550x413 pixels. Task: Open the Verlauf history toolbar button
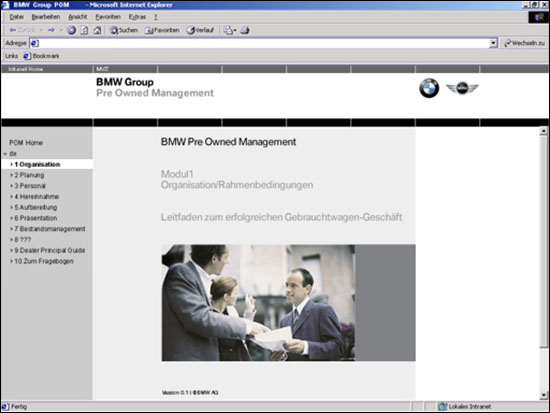(x=200, y=31)
